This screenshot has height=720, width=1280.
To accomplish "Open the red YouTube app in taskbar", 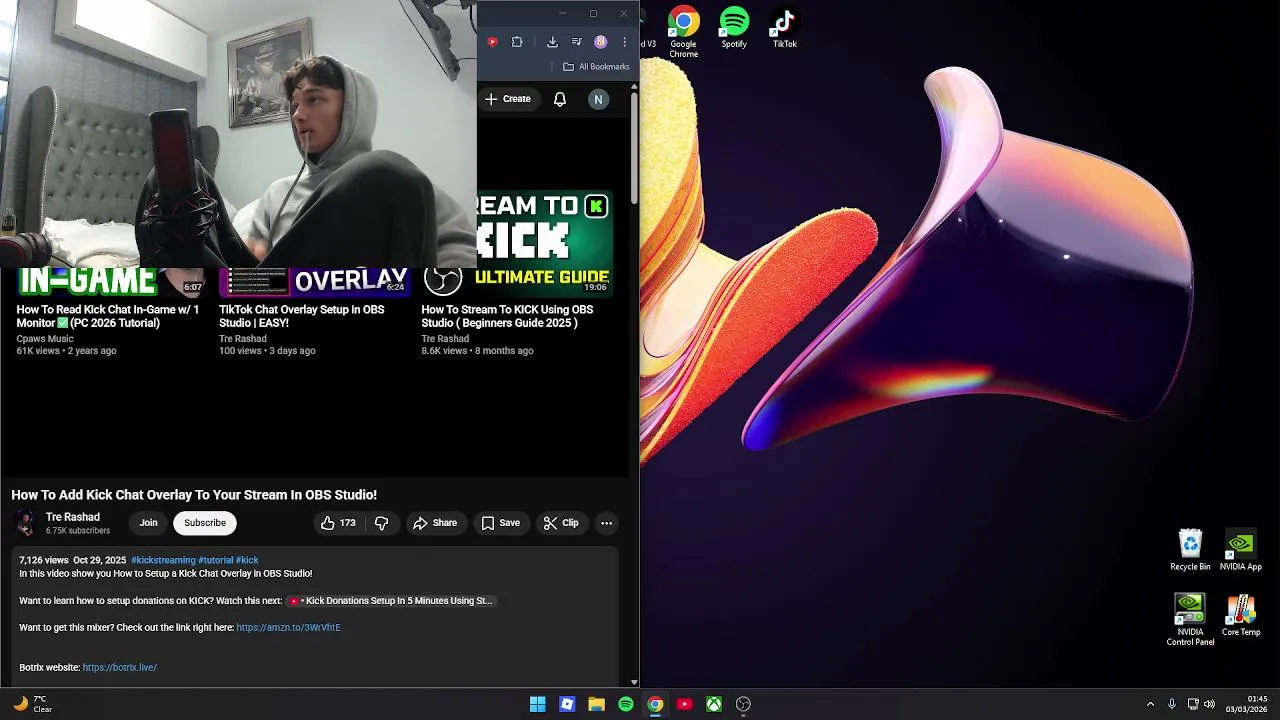I will [685, 704].
